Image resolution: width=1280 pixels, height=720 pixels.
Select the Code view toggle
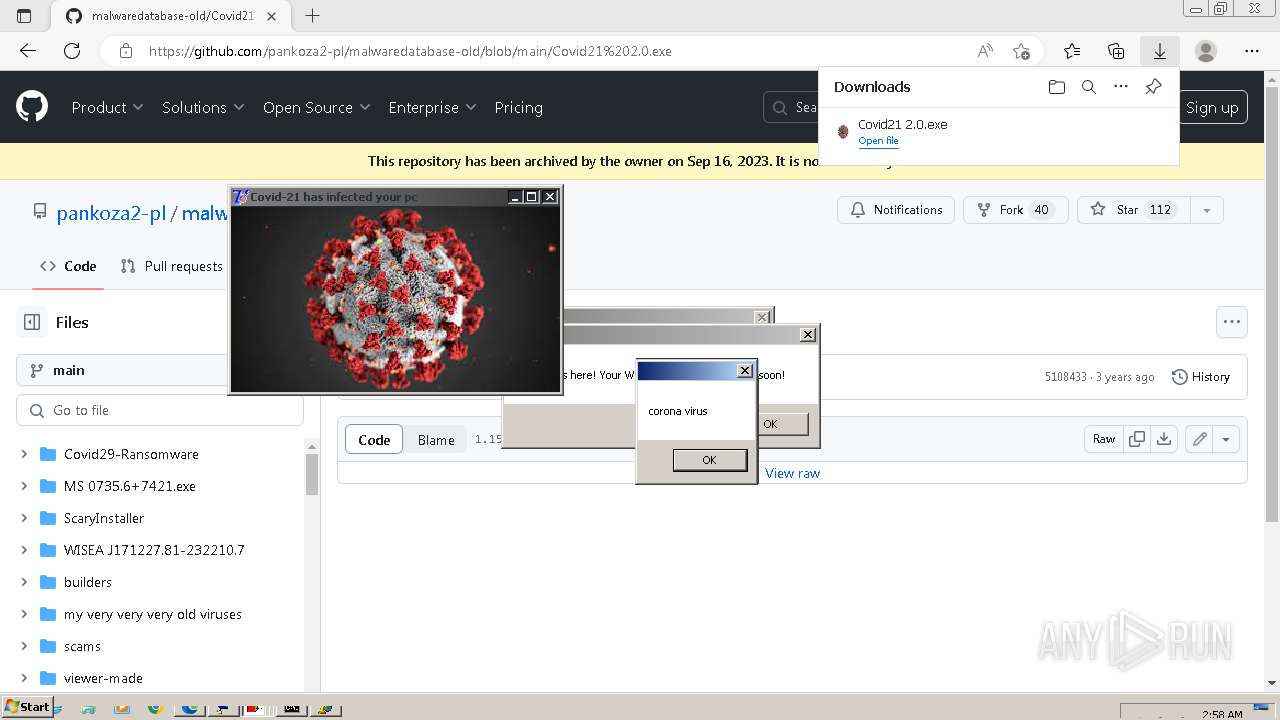tap(374, 440)
